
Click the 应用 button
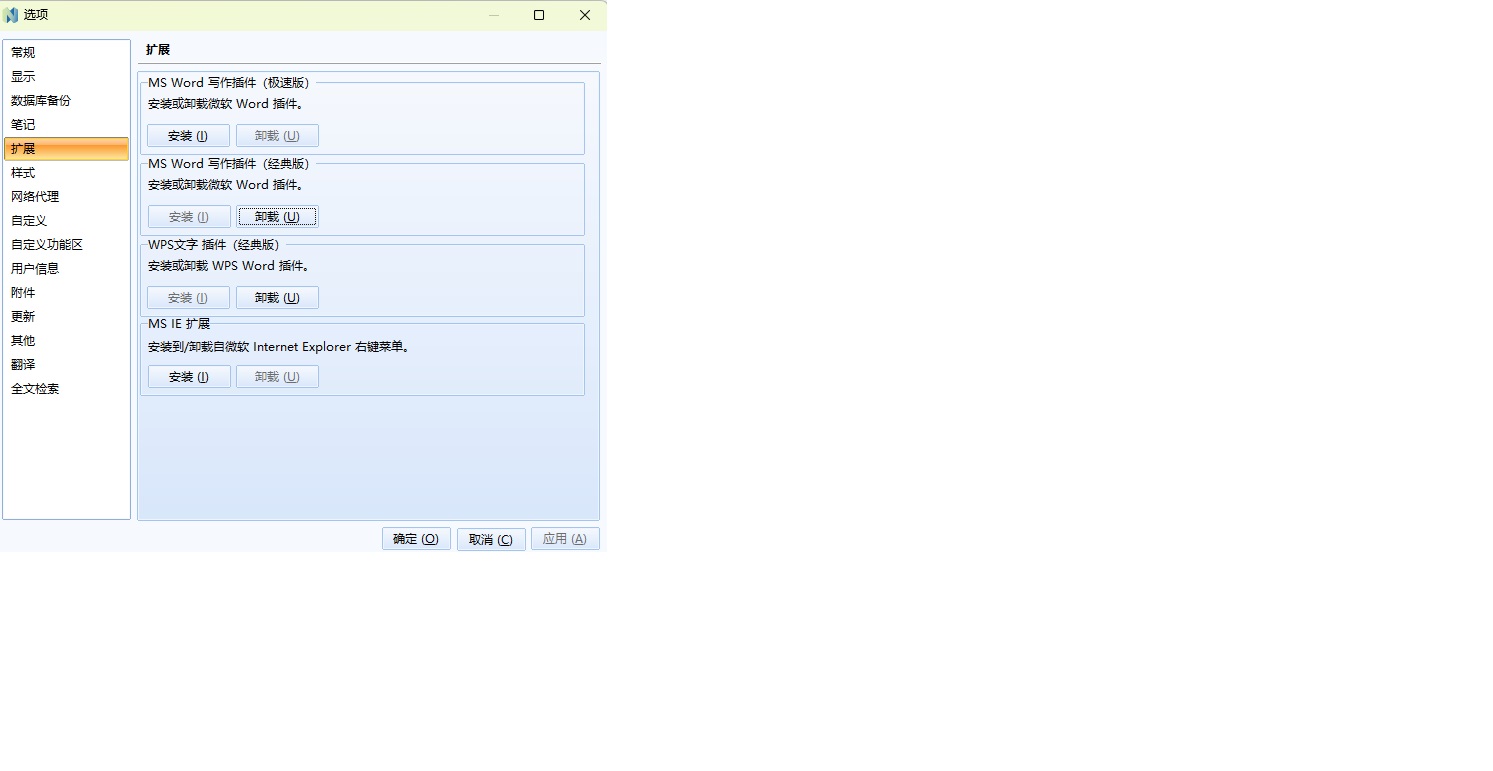coord(565,539)
